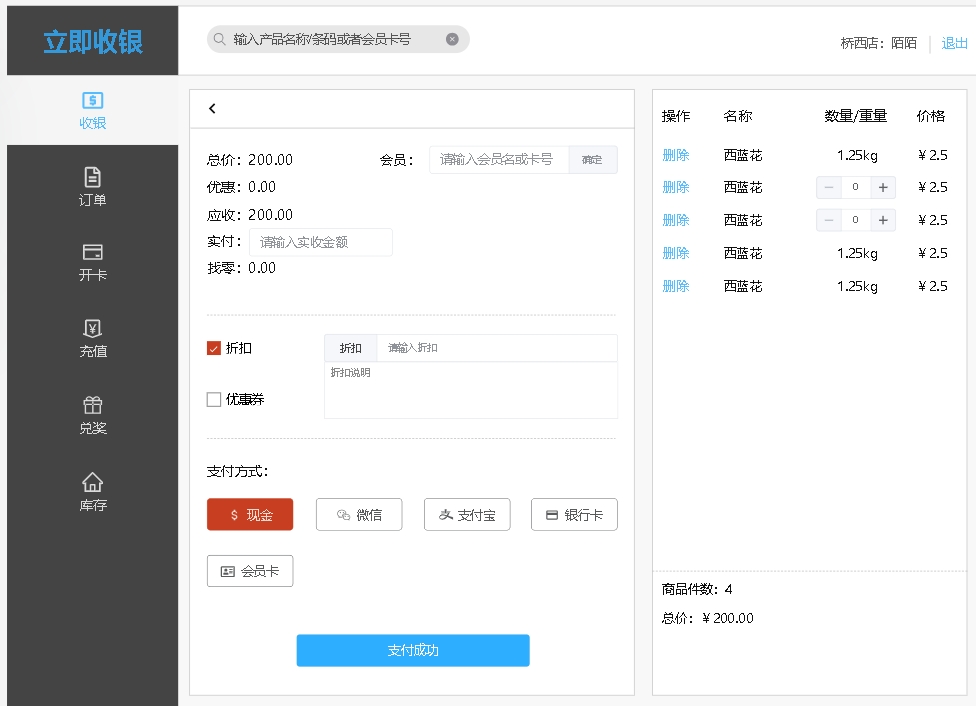Screen dimensions: 976x706
Task: Increase quantity in third 西蓝花 row
Action: [883, 220]
